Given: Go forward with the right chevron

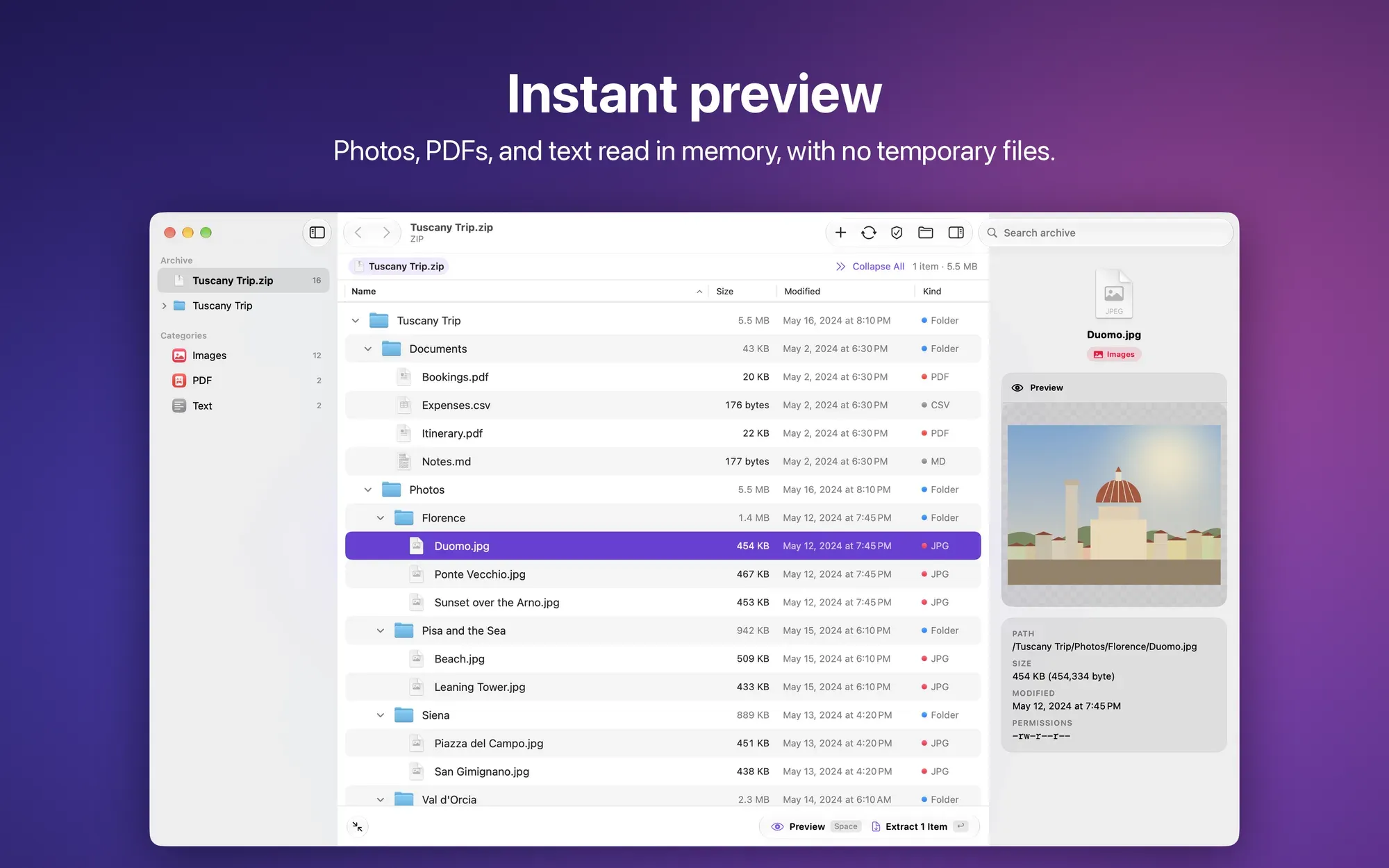Looking at the screenshot, I should 386,233.
